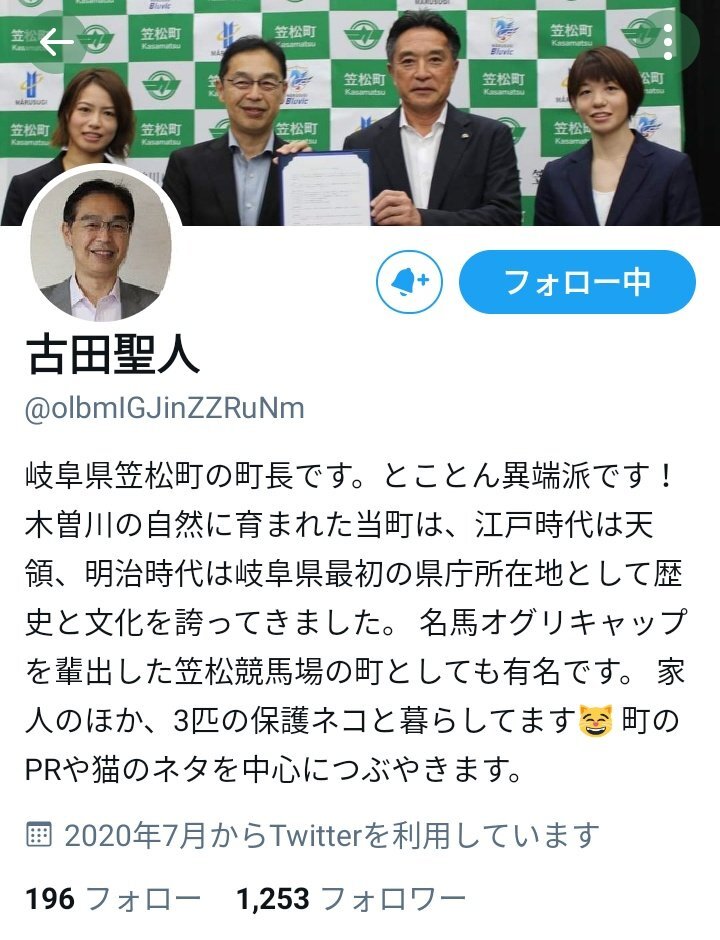The width and height of the screenshot is (720, 940).
Task: Tap the following count number 196
Action: pyautogui.click(x=50, y=899)
